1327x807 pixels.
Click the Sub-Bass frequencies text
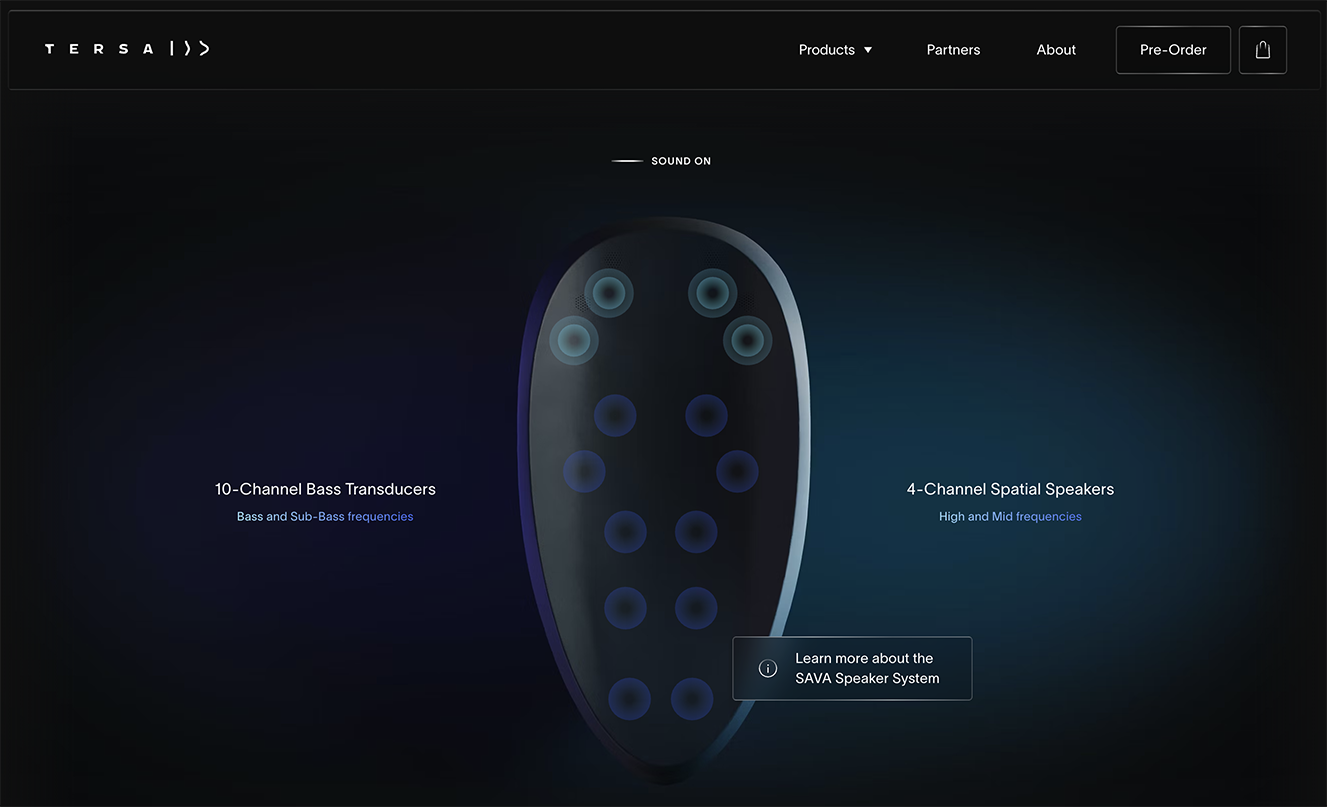pos(351,517)
